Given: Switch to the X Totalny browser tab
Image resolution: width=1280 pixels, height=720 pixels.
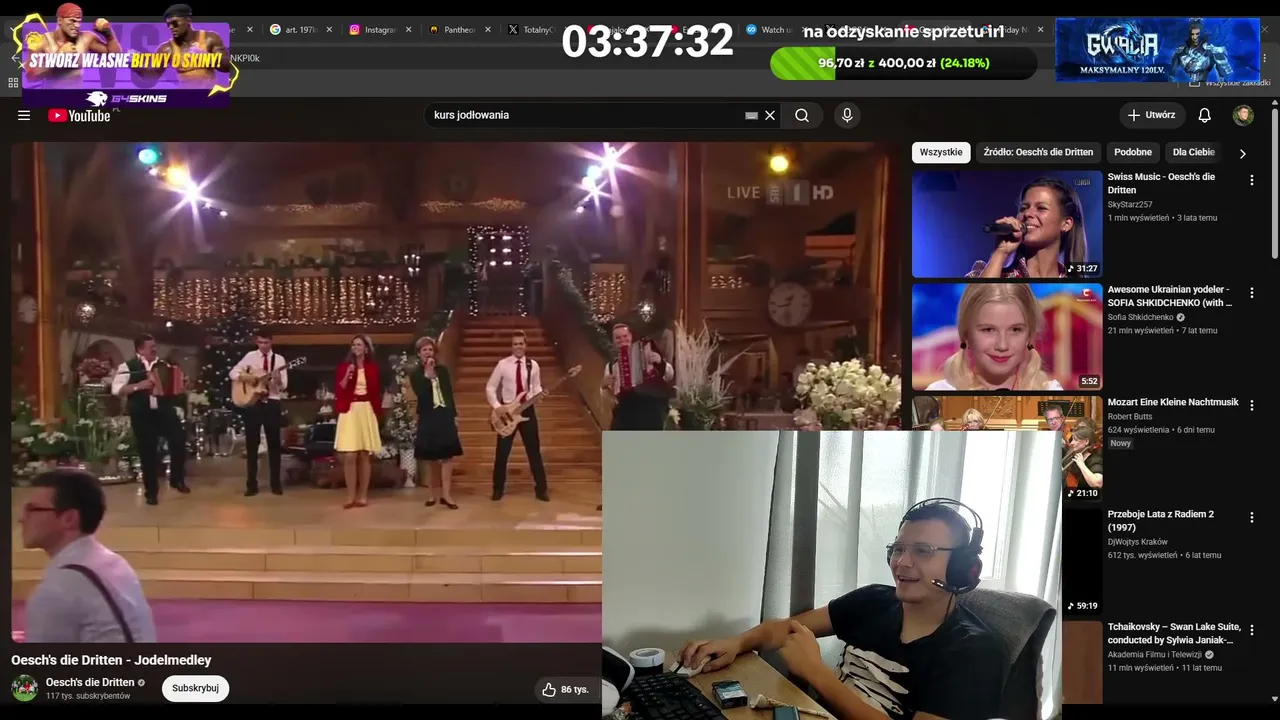Looking at the screenshot, I should (x=530, y=30).
